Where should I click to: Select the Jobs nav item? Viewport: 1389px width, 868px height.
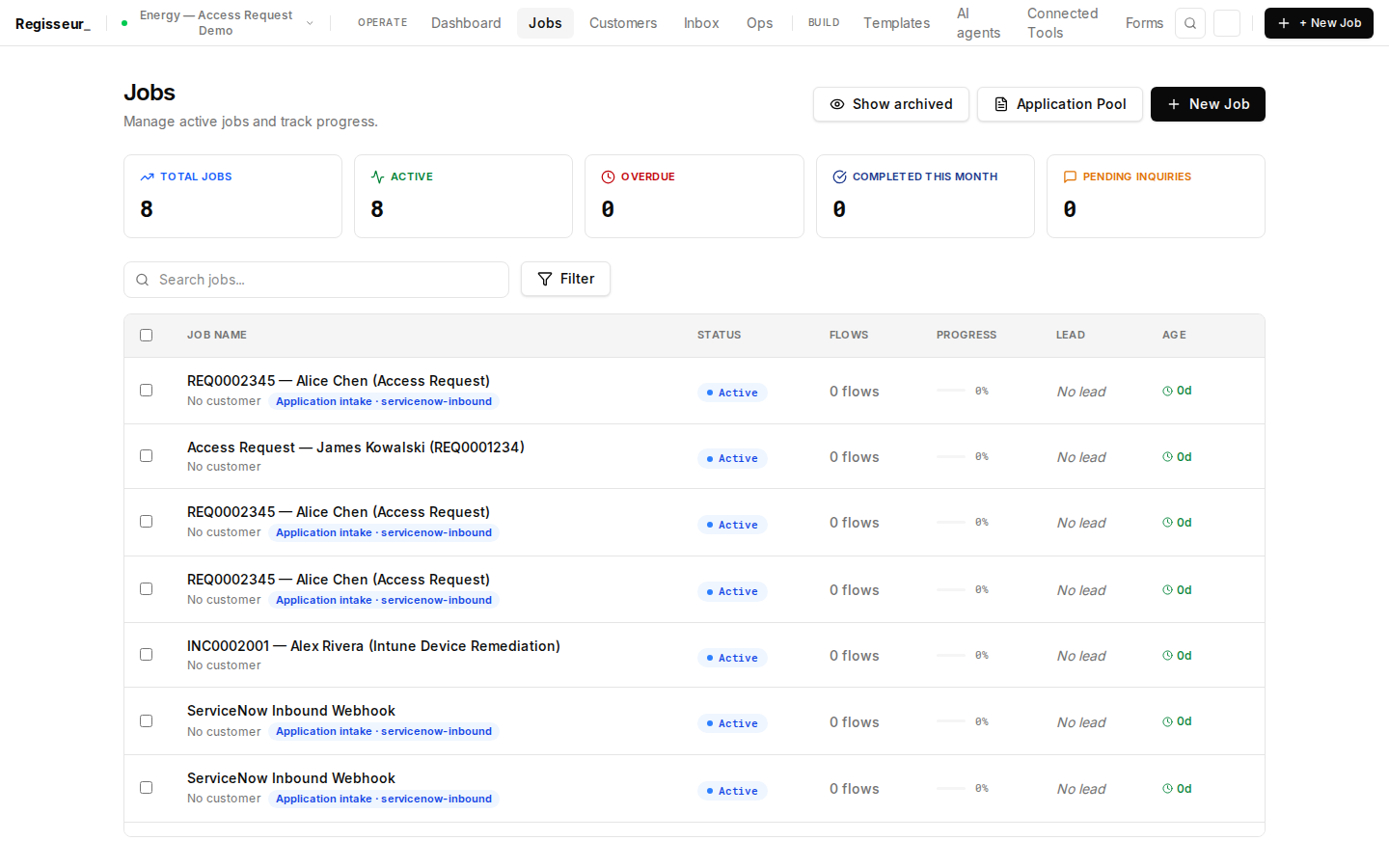[545, 23]
